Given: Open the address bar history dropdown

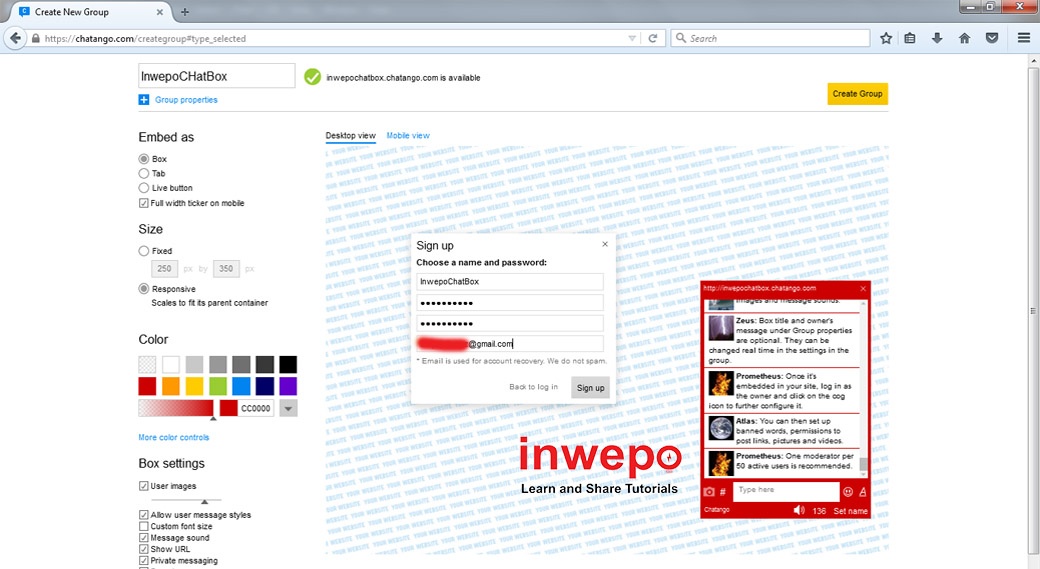Looking at the screenshot, I should (631, 38).
